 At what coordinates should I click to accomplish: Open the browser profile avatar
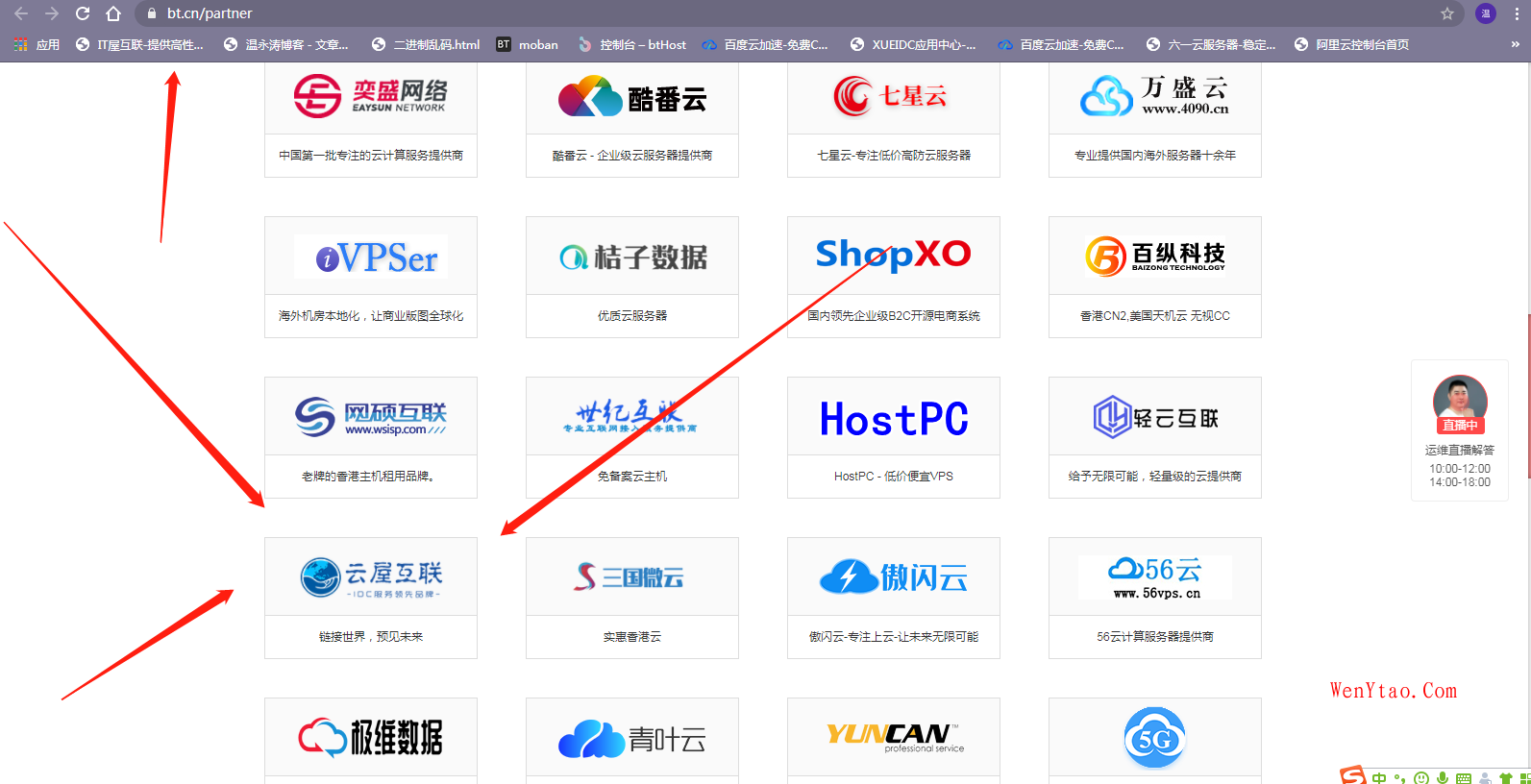[x=1486, y=13]
